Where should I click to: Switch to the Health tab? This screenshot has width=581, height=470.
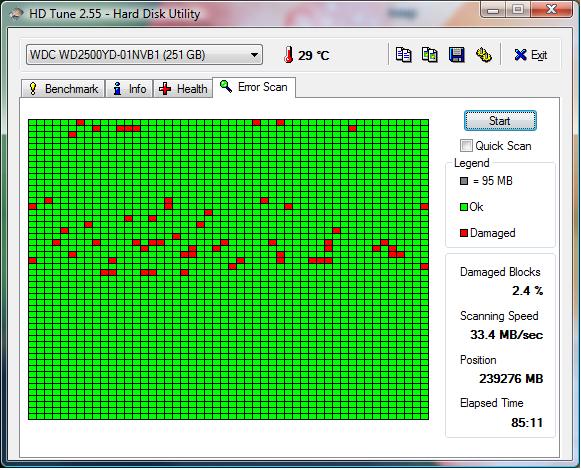(x=183, y=89)
